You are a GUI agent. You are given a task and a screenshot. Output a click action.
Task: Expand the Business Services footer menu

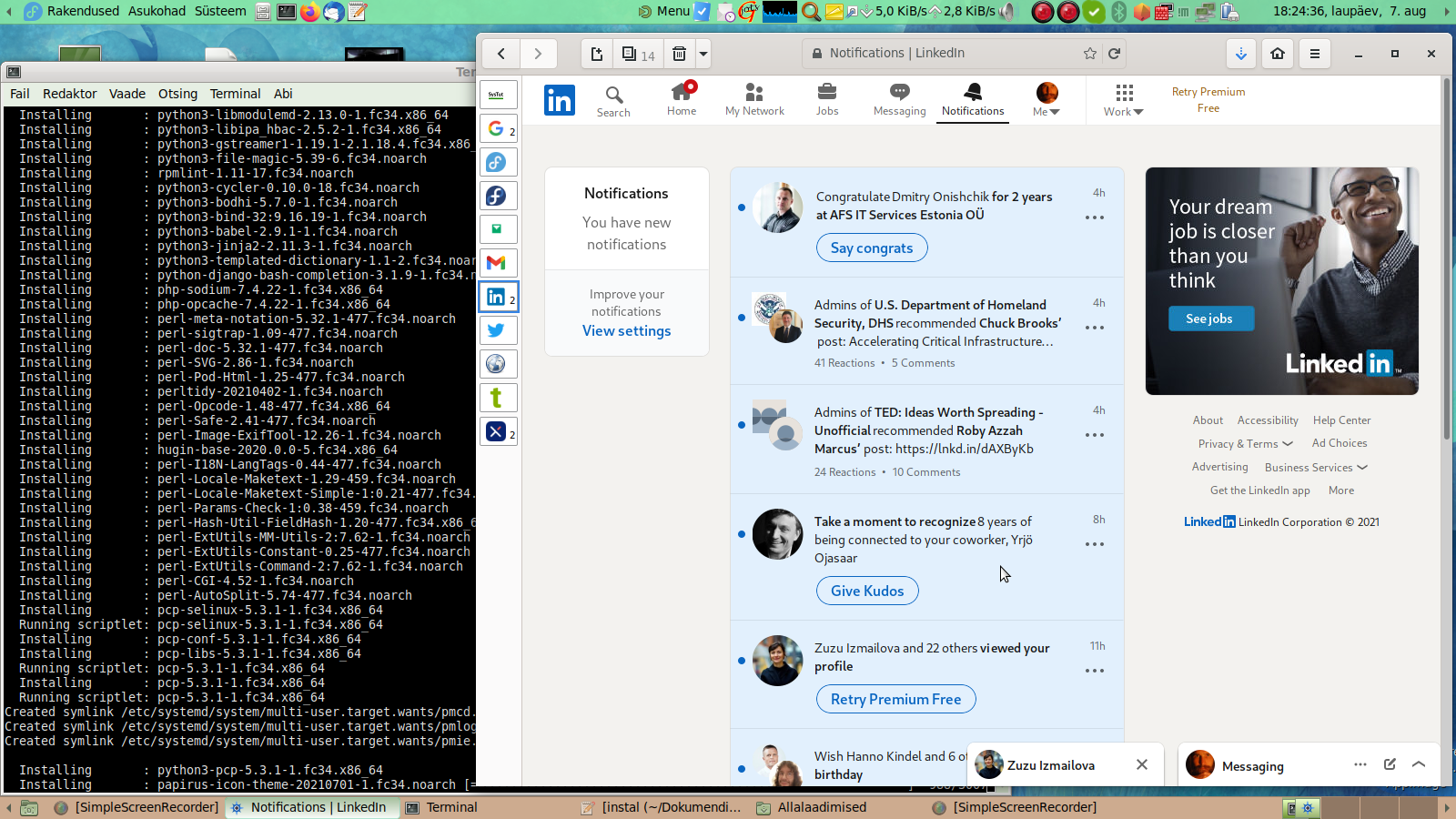tap(1316, 468)
